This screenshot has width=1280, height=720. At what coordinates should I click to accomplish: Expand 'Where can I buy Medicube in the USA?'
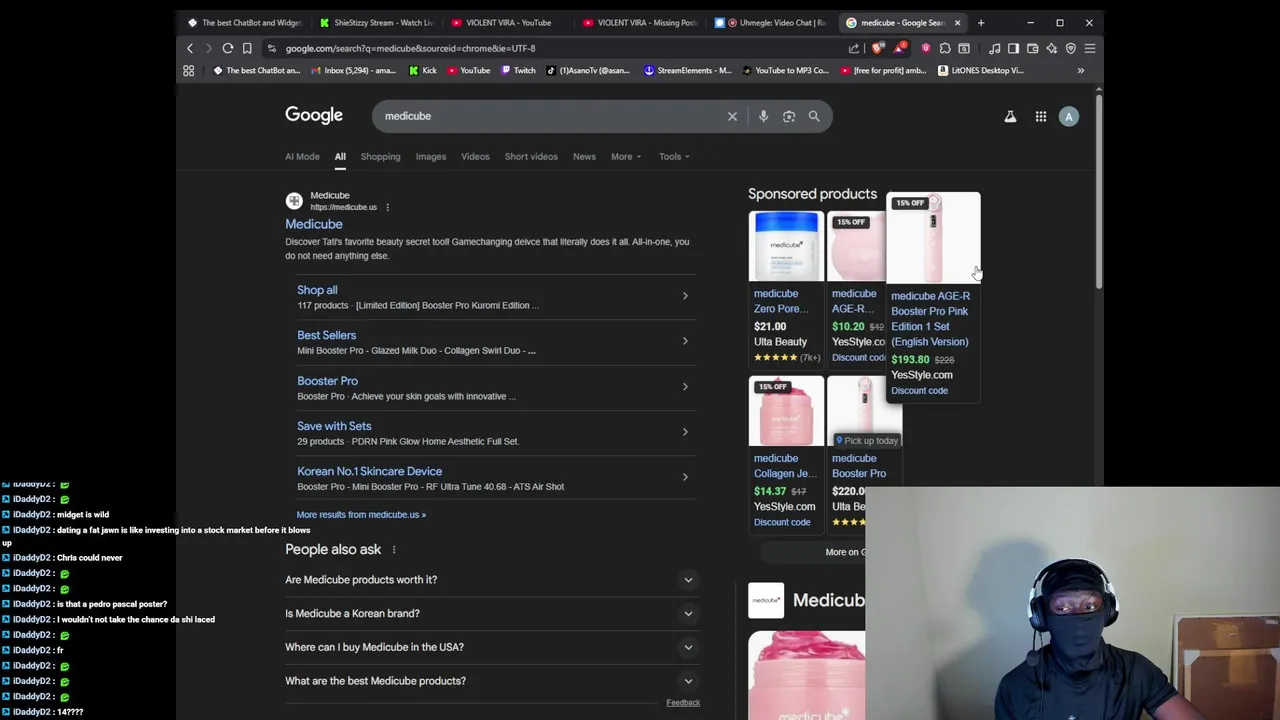[490, 647]
